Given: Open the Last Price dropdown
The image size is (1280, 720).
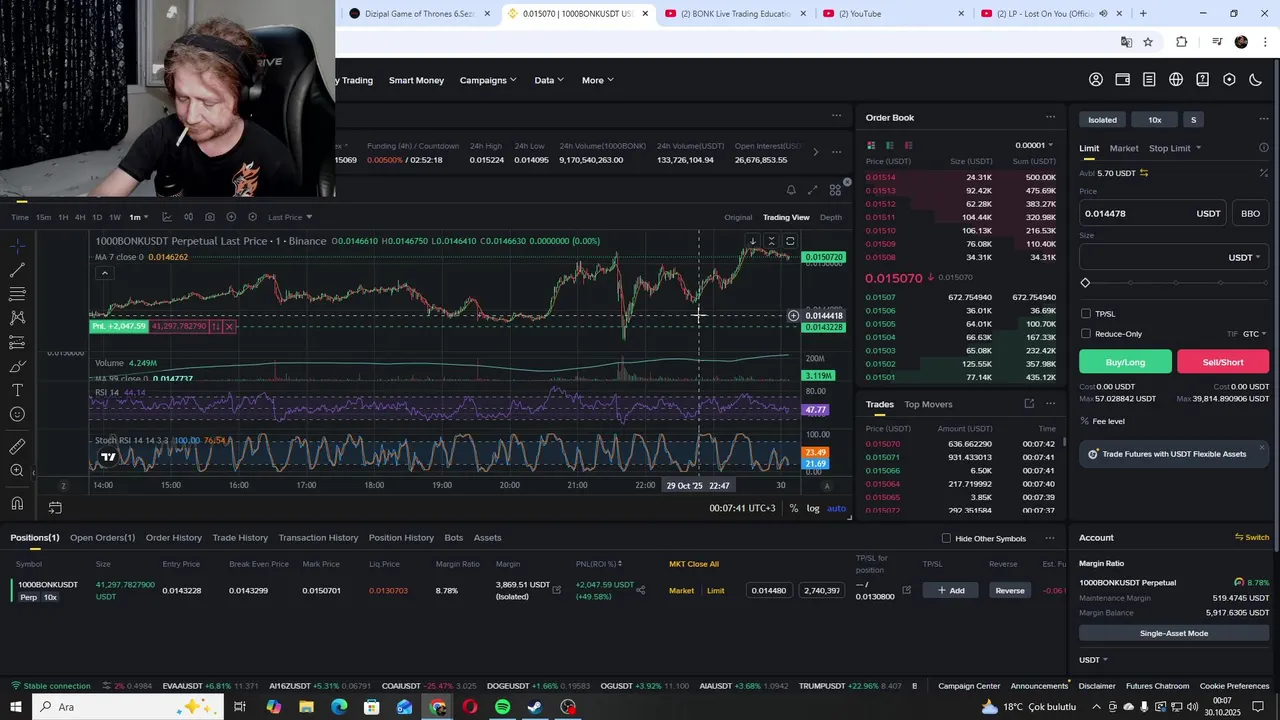Looking at the screenshot, I should (290, 217).
